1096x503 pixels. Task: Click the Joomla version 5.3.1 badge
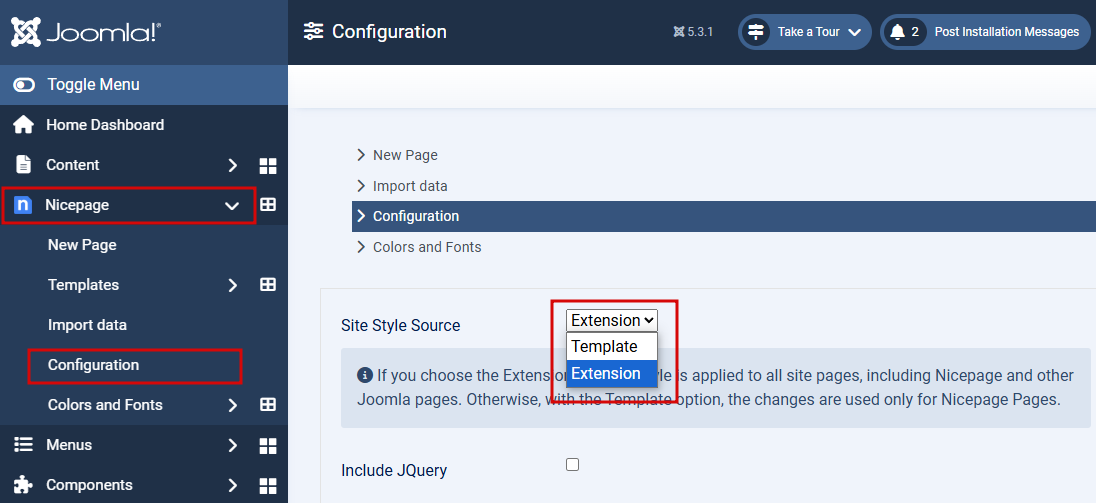pyautogui.click(x=693, y=31)
